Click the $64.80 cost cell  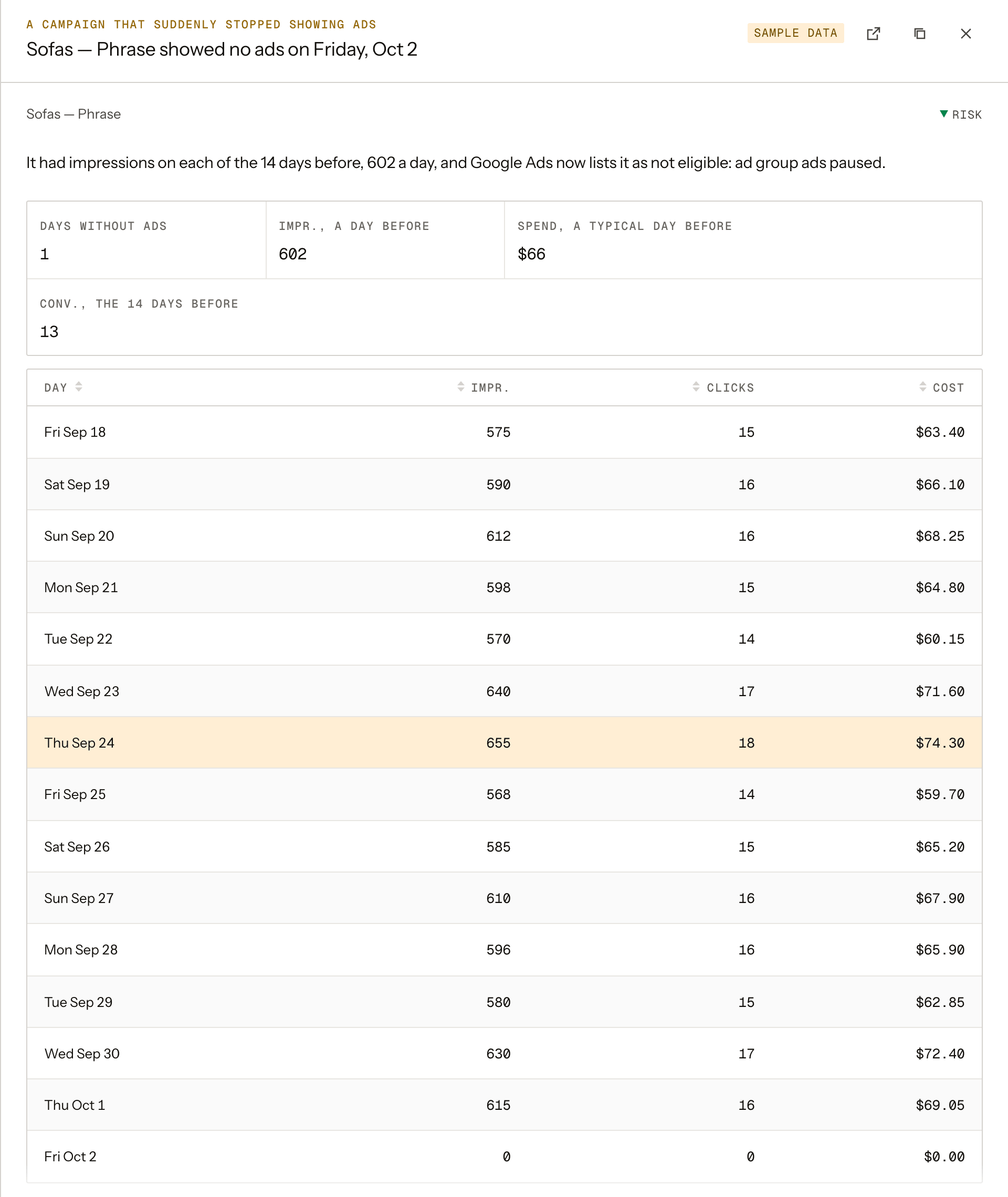(940, 587)
